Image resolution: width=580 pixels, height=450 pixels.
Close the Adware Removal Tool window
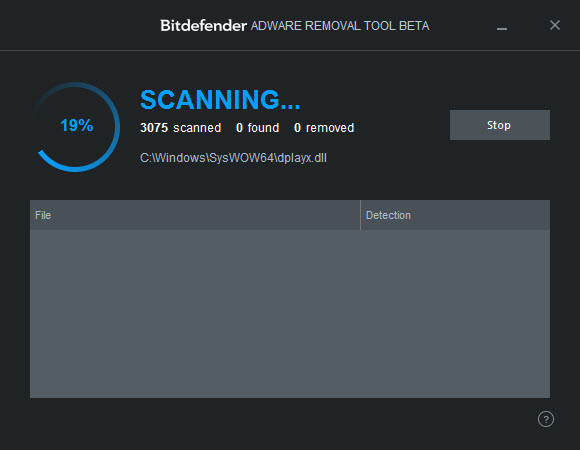pos(554,25)
